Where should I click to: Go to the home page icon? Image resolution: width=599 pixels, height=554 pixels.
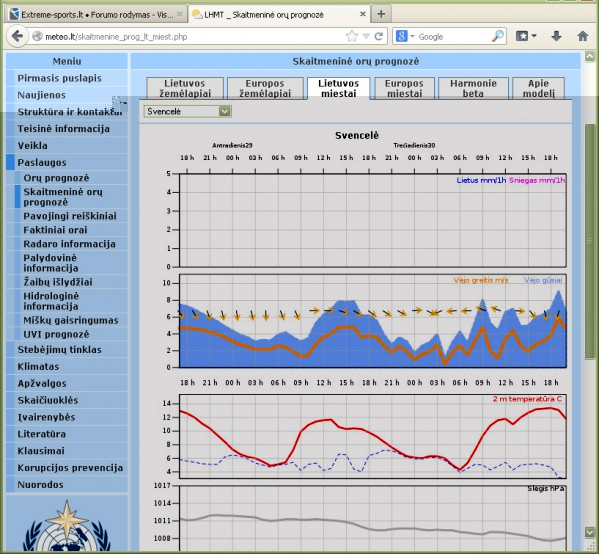click(x=583, y=36)
